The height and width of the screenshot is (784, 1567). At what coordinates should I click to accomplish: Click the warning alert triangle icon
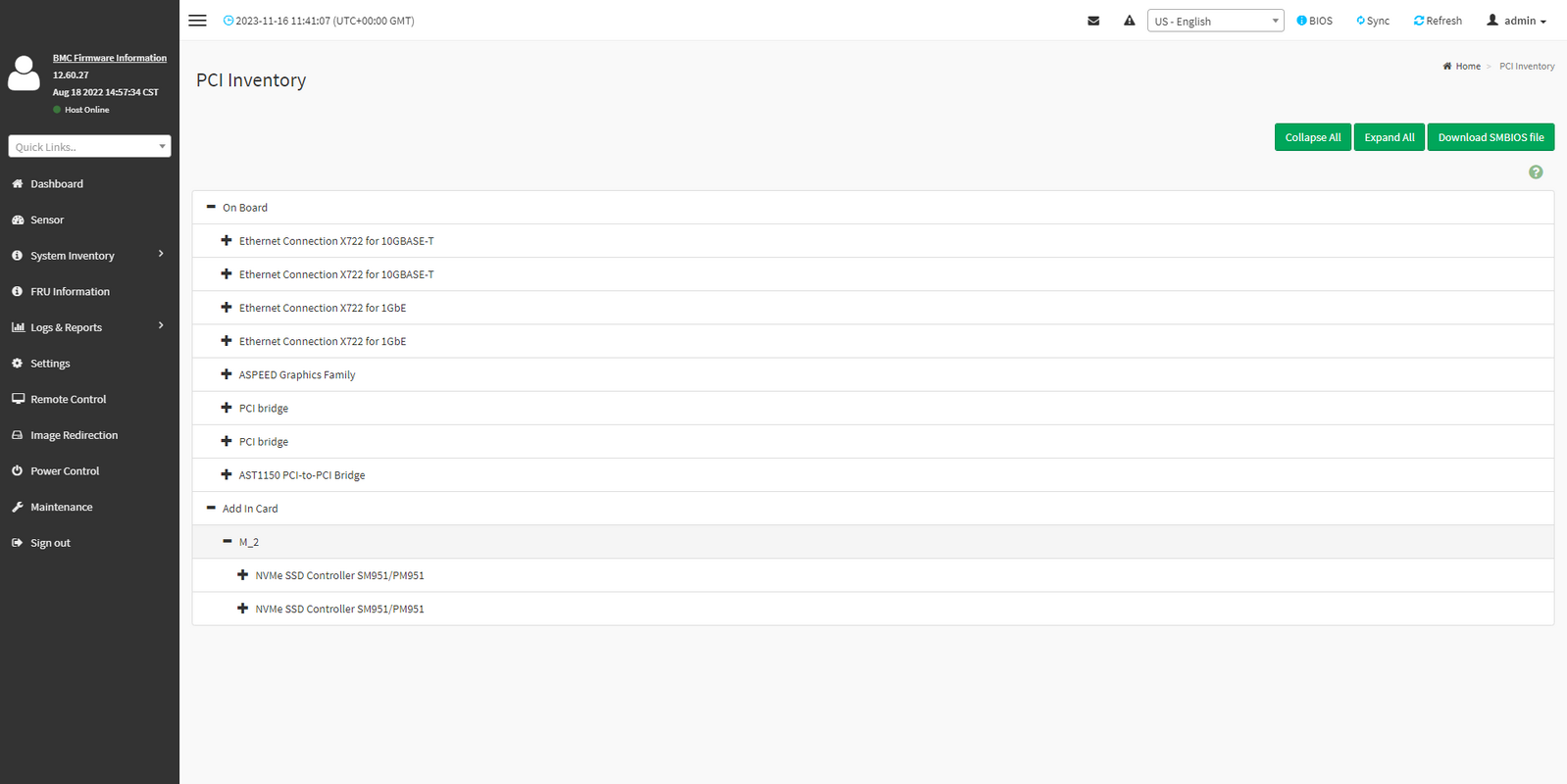pos(1129,21)
